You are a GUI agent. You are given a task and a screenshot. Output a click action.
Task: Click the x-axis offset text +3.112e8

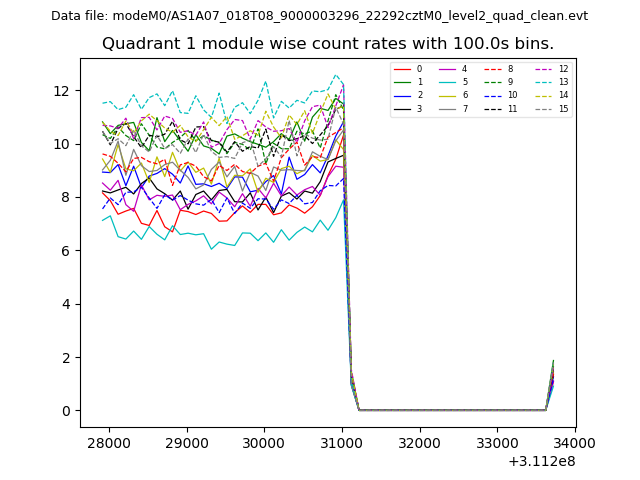tap(541, 461)
